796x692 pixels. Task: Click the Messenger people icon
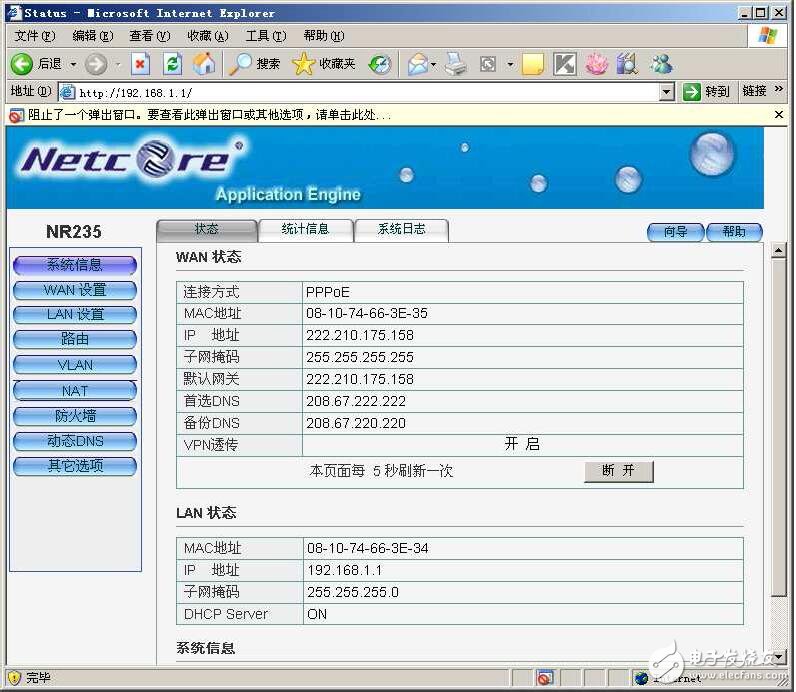pos(662,64)
